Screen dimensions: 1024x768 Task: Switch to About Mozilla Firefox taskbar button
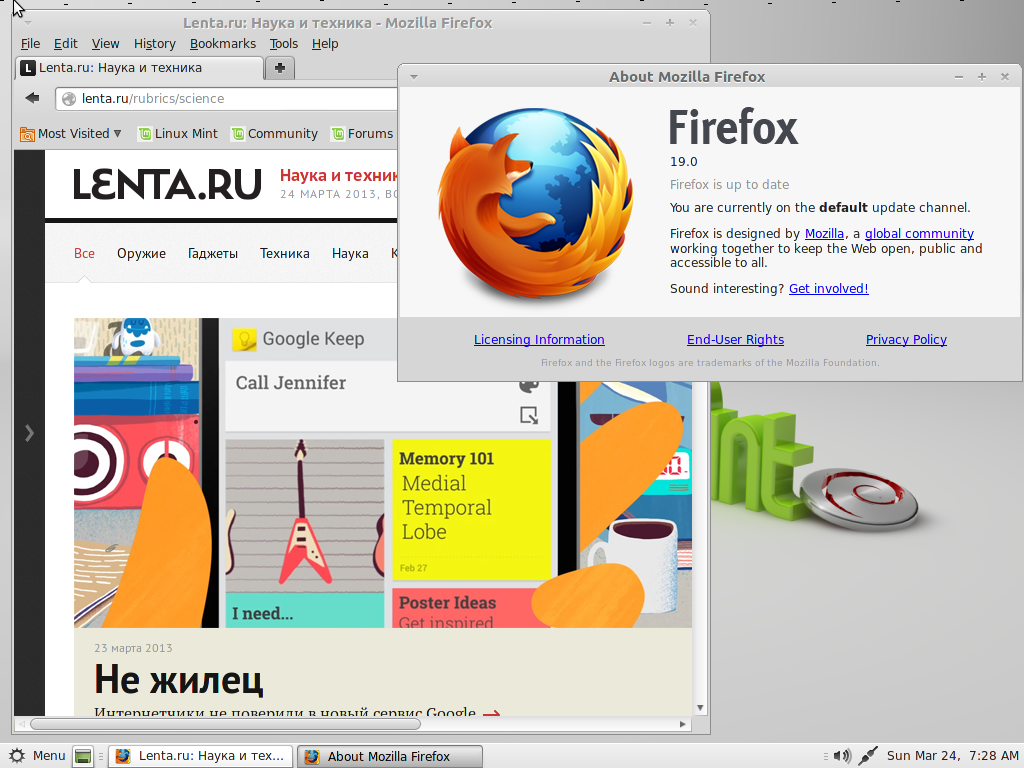(390, 756)
